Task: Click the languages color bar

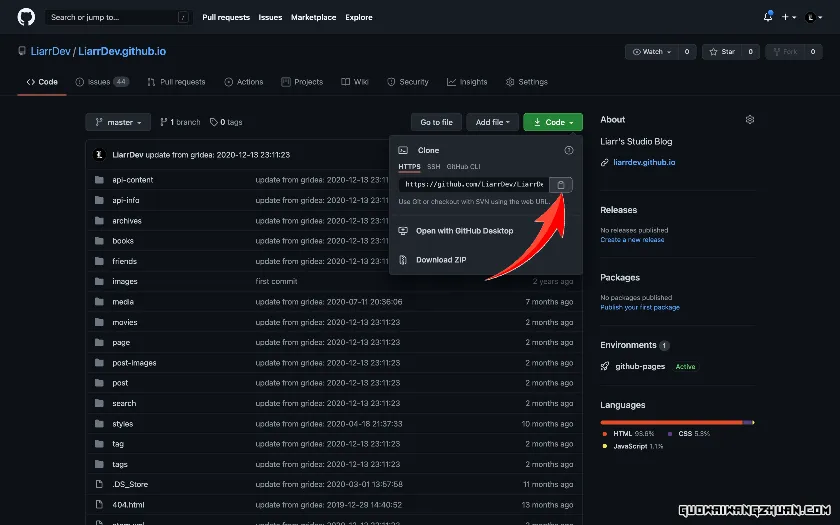Action: 677,423
